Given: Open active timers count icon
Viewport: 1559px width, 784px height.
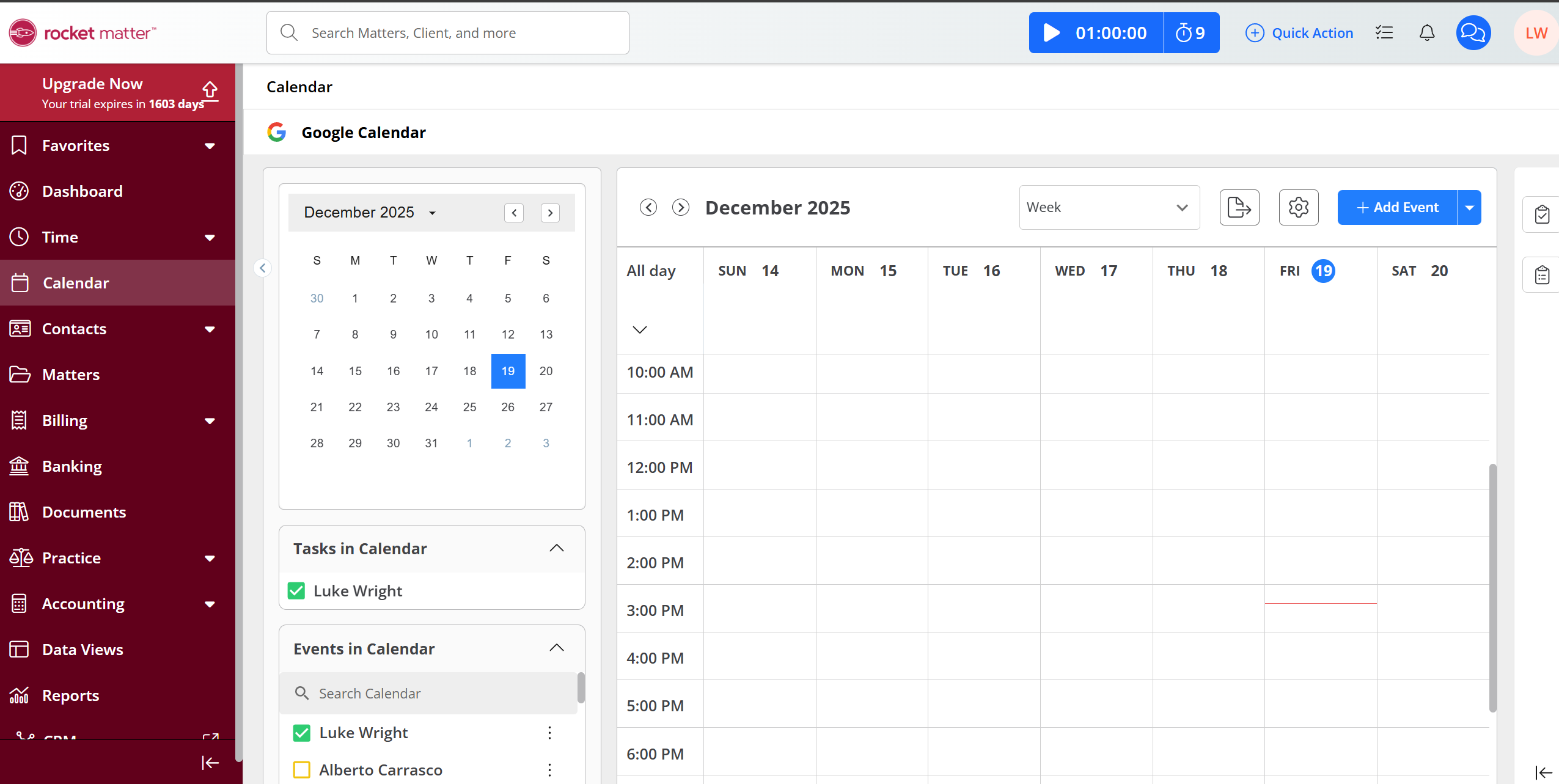Looking at the screenshot, I should tap(1190, 33).
